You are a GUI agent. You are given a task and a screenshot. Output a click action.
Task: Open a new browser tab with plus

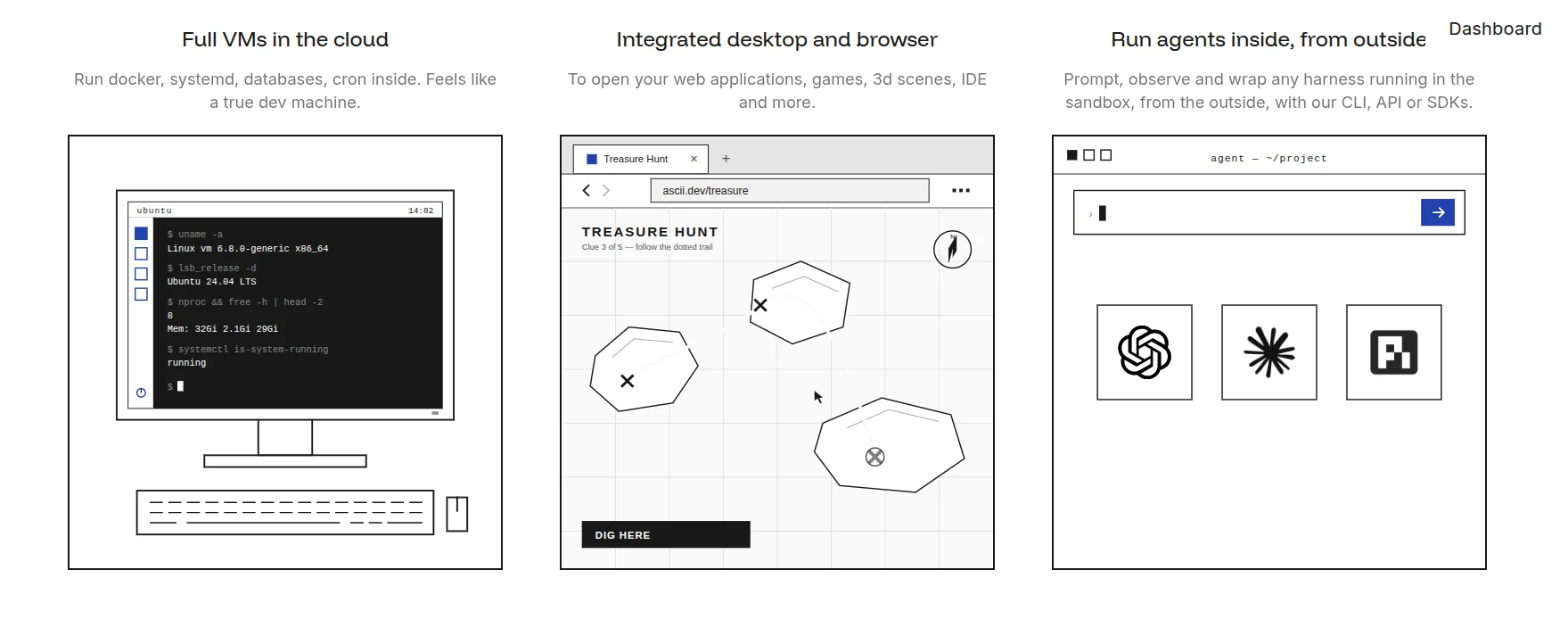pos(726,159)
